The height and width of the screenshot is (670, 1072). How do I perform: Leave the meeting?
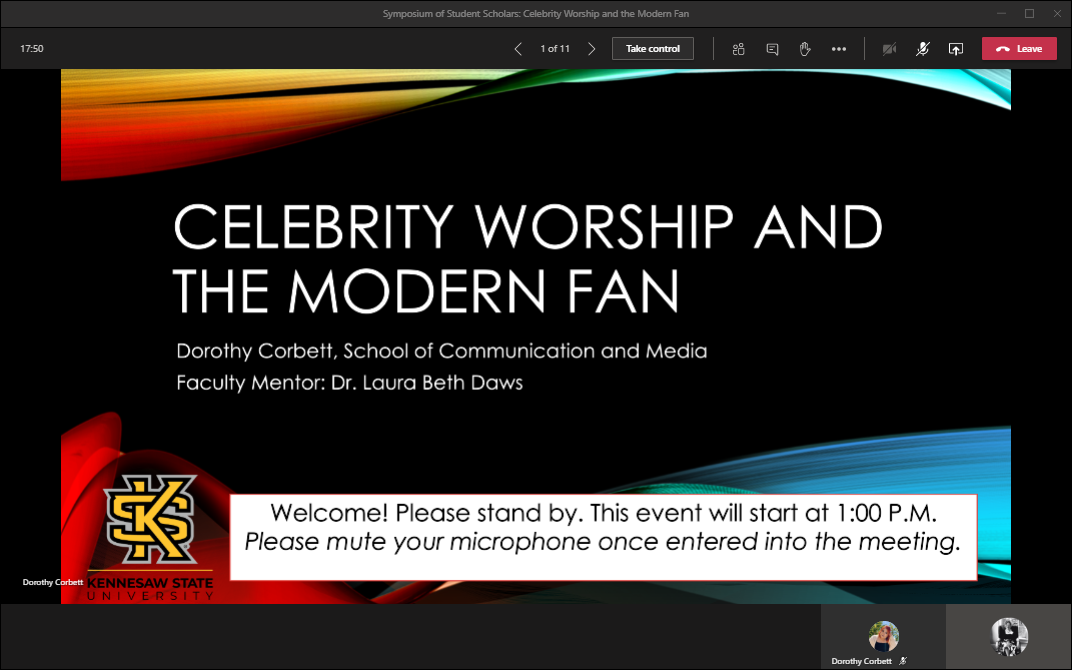(1019, 49)
